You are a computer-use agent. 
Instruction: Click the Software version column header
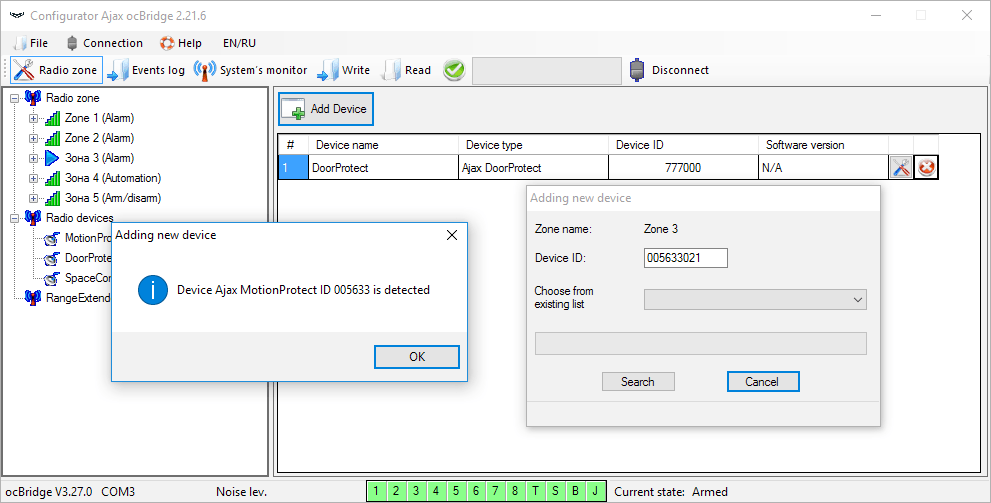(824, 145)
